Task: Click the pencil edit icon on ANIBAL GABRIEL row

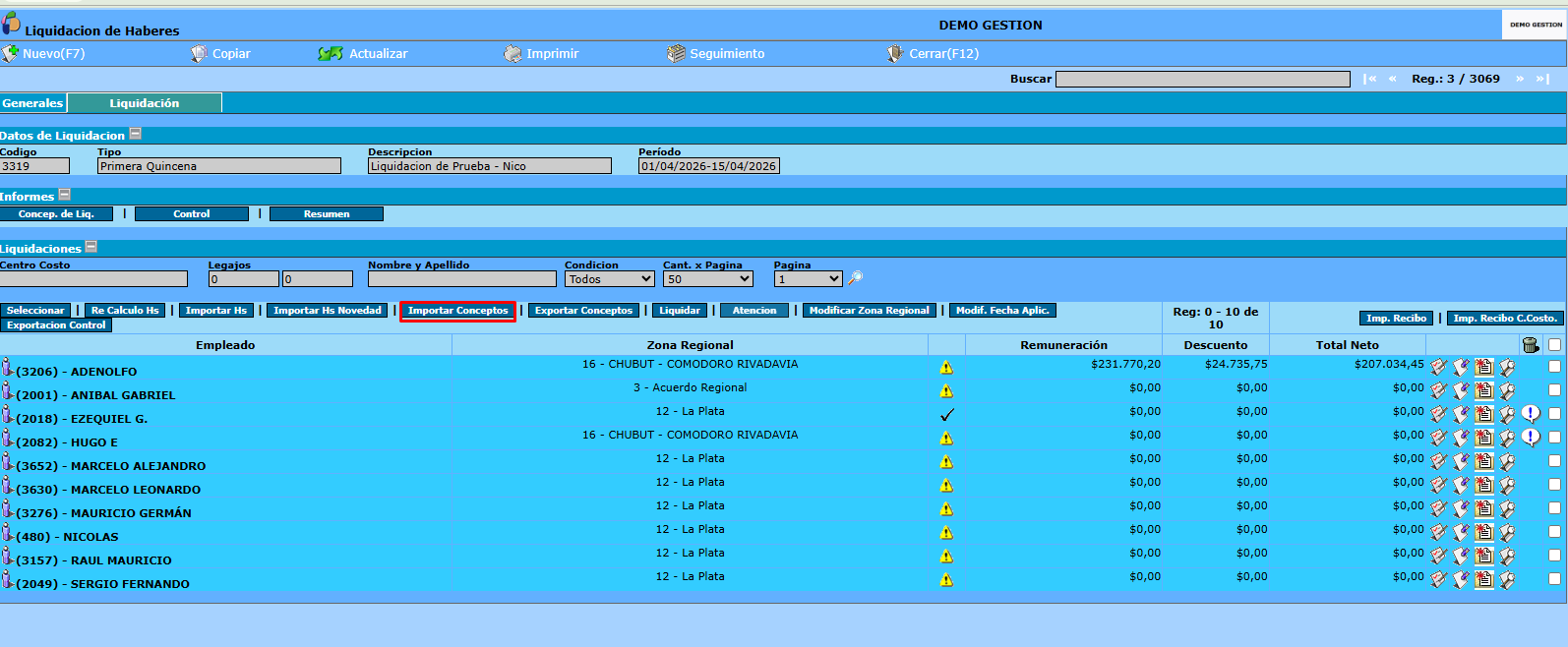Action: tap(1461, 390)
